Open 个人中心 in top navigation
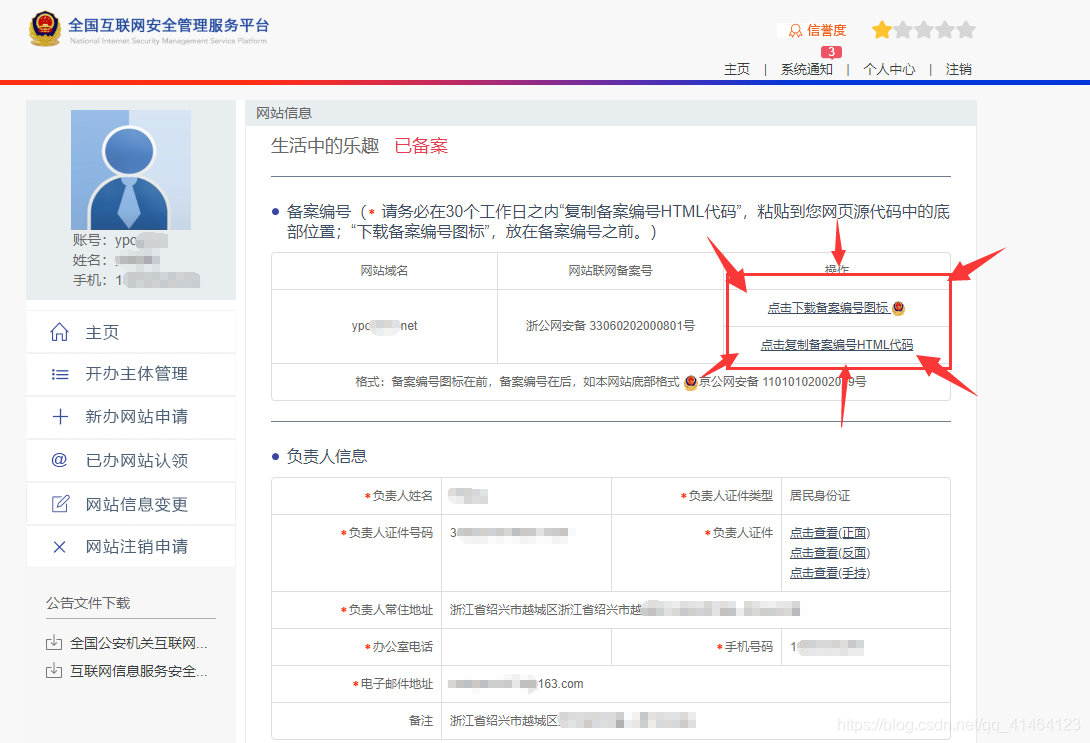This screenshot has height=743, width=1090. 889,70
